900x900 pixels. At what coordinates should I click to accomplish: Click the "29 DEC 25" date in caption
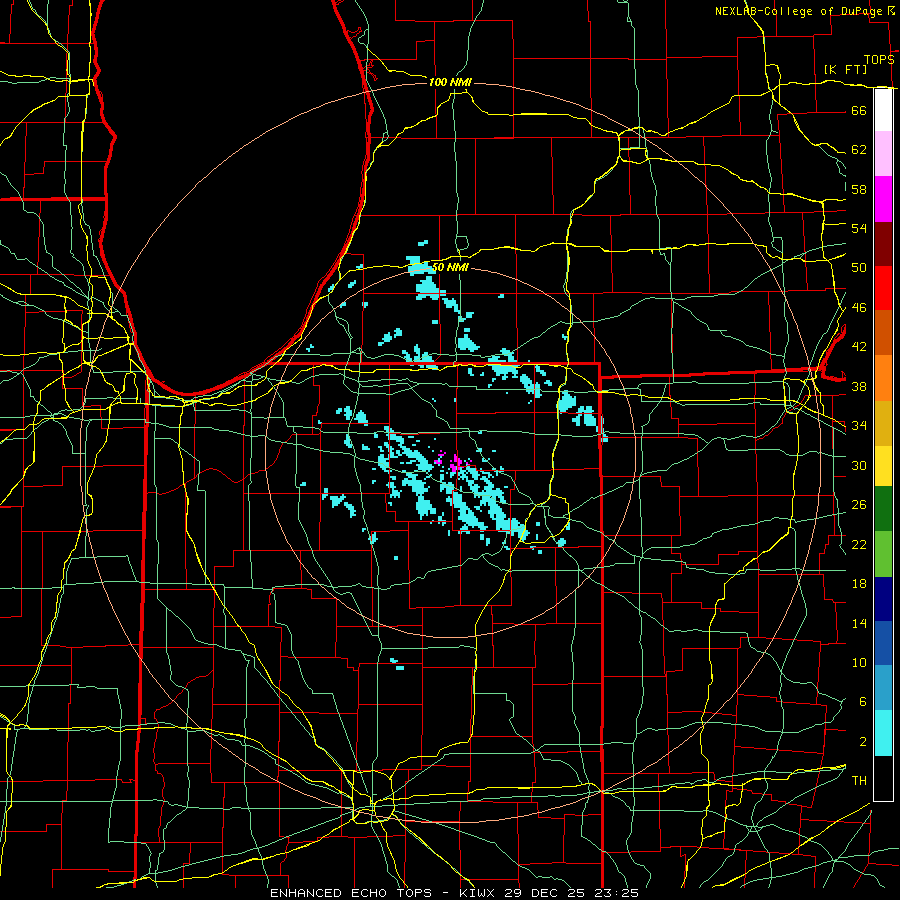click(544, 893)
